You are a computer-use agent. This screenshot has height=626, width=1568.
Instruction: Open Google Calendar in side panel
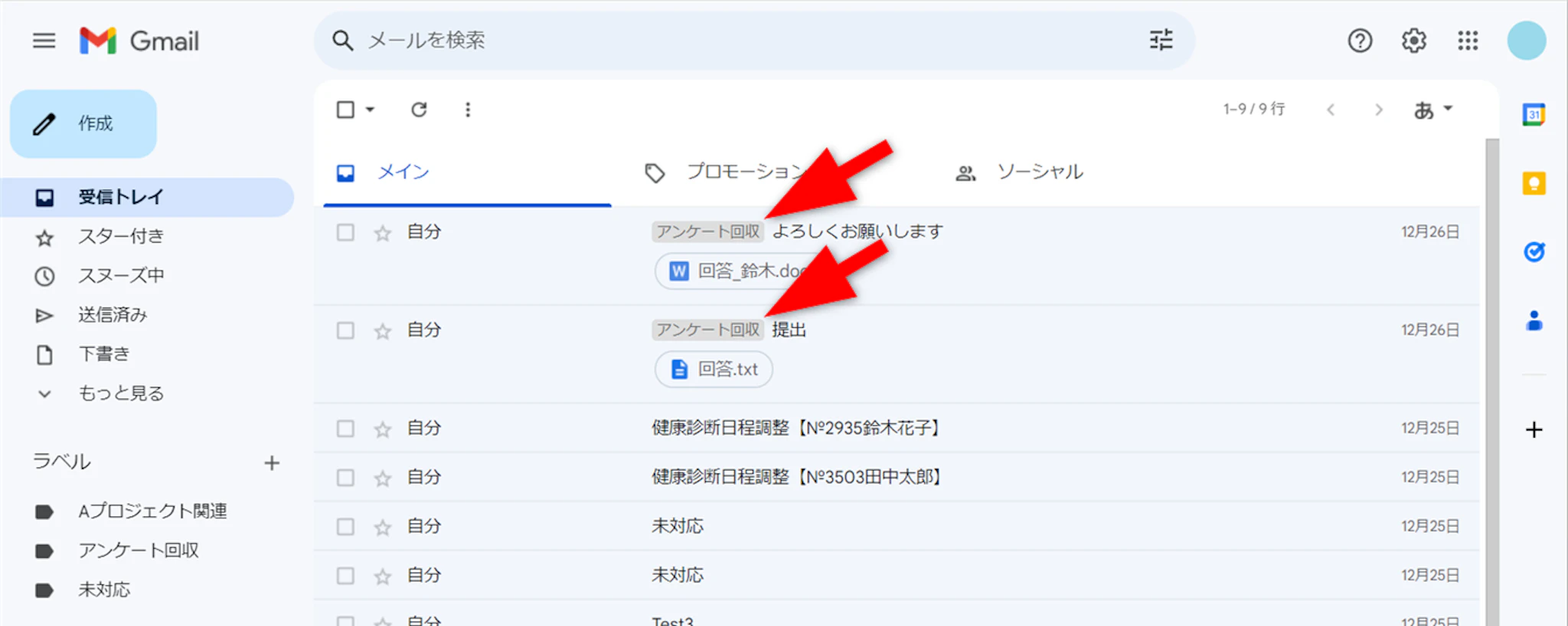(x=1534, y=115)
